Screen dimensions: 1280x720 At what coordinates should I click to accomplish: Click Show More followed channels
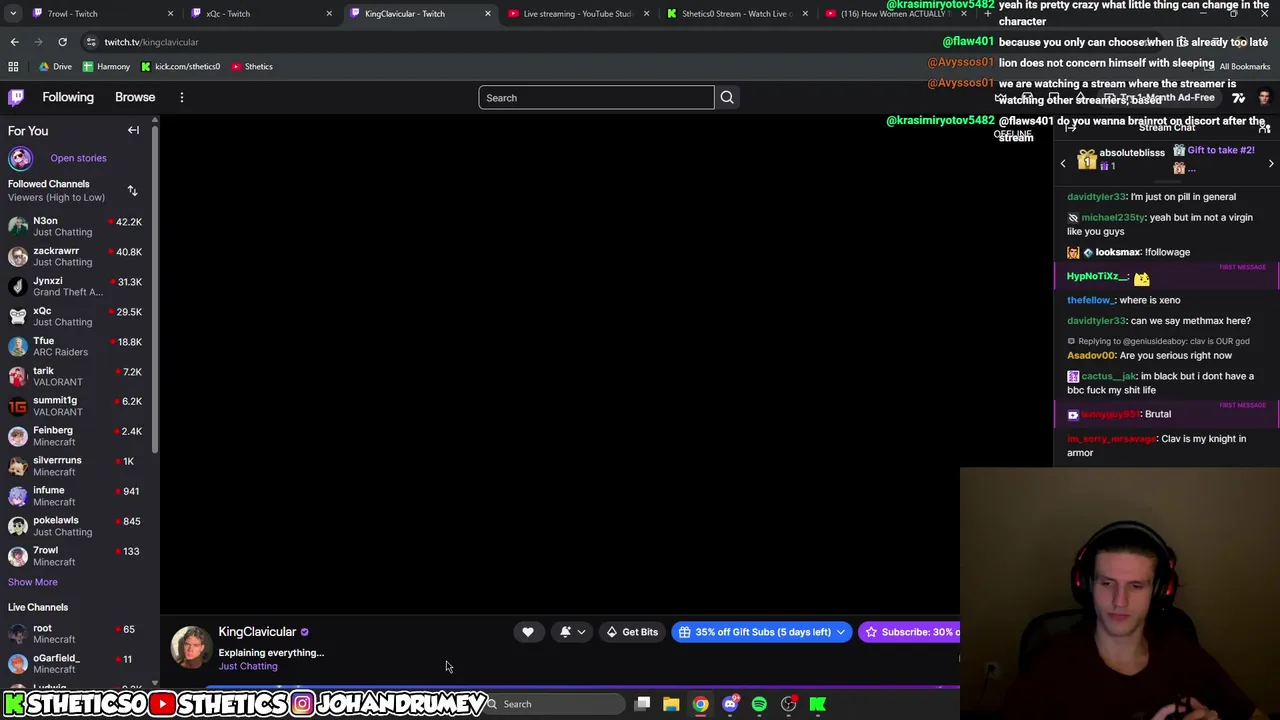33,582
